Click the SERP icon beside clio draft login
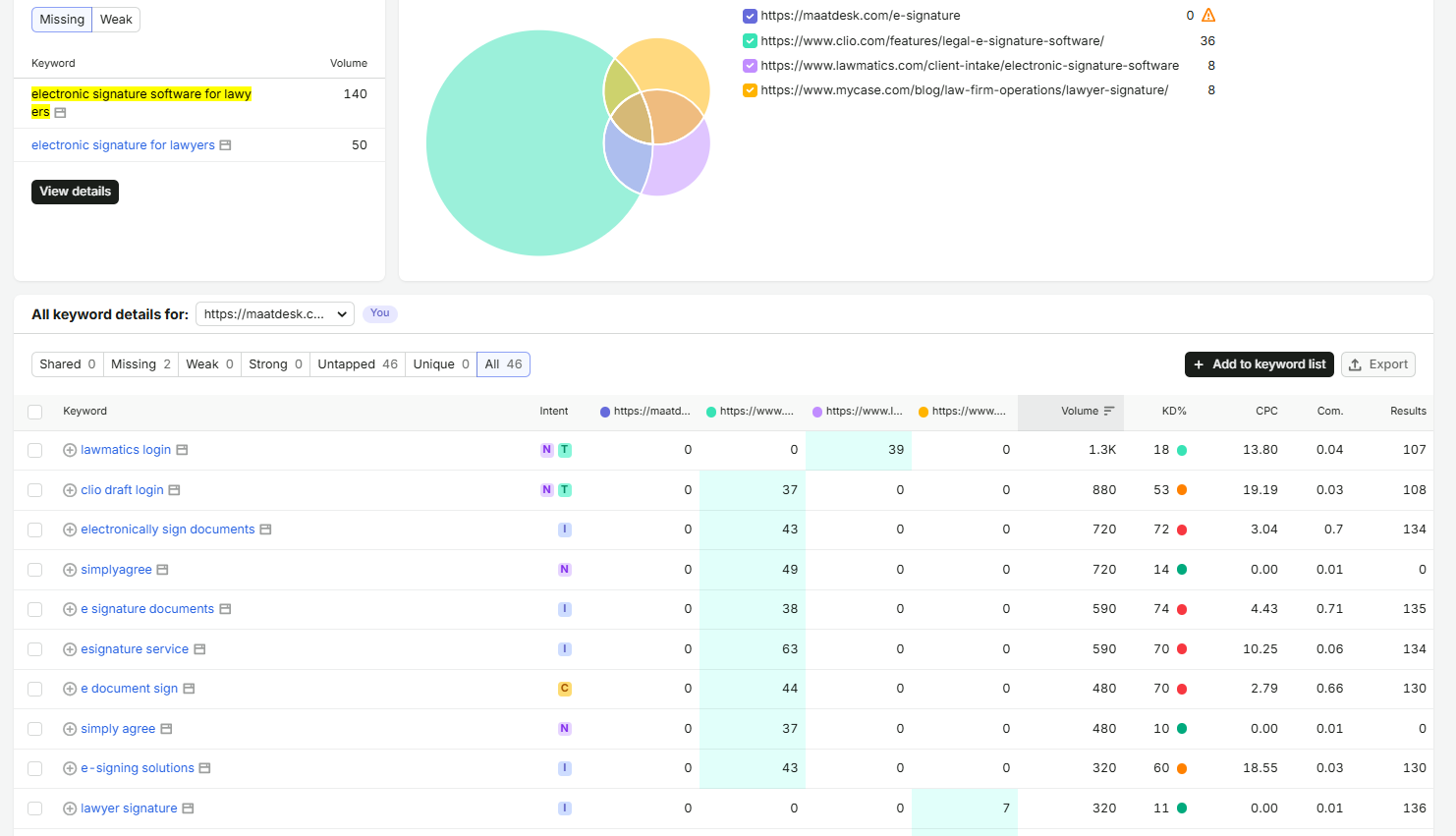 point(174,490)
